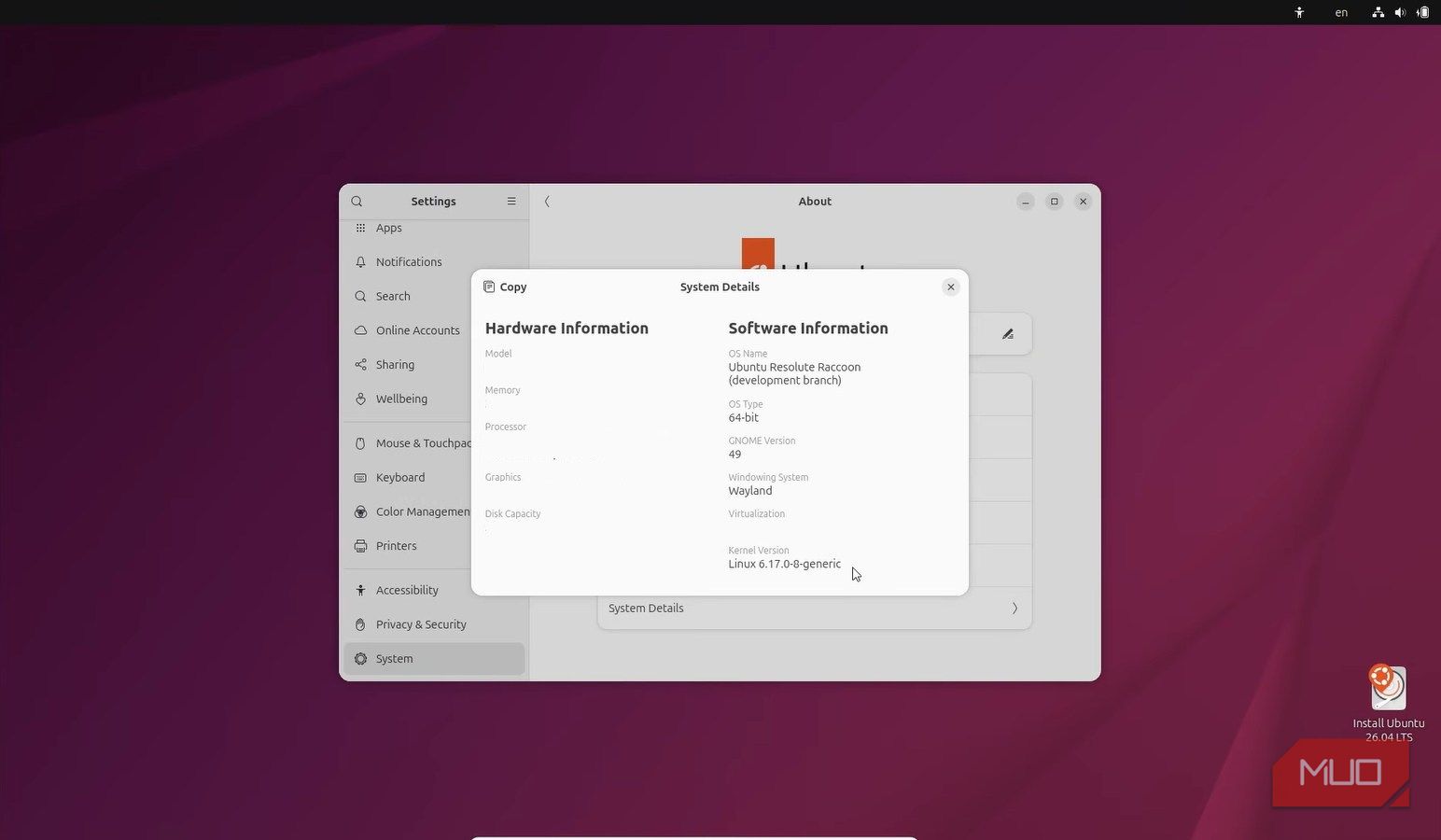Viewport: 1441px width, 840px height.
Task: Click the Linux 6.17.0-8-generic kernel text
Action: pos(784,564)
